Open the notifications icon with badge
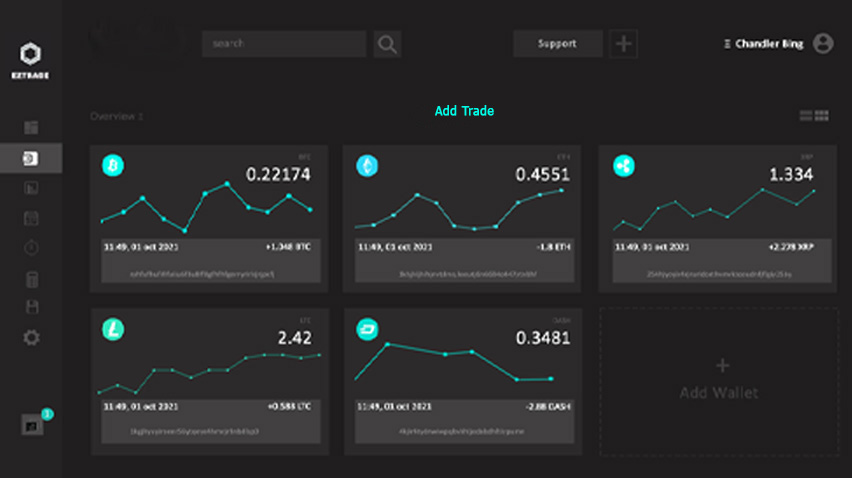This screenshot has height=478, width=852. tap(33, 424)
